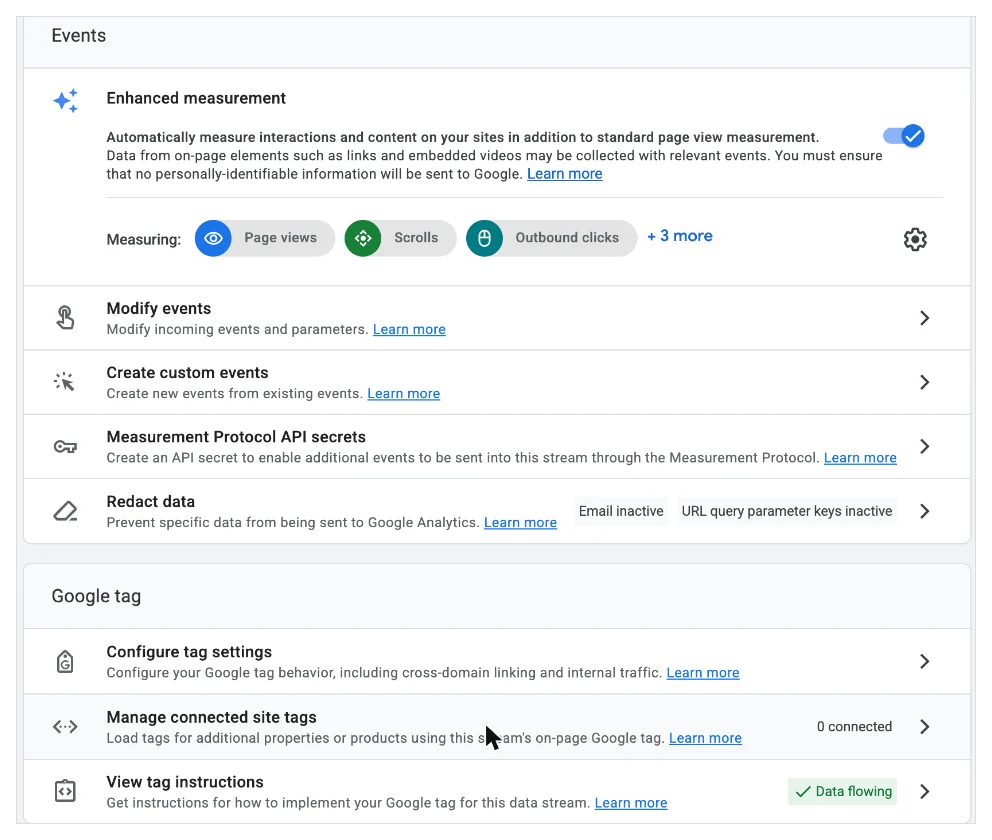Image resolution: width=992 pixels, height=840 pixels.
Task: Click the 0 connected status text
Action: [854, 727]
